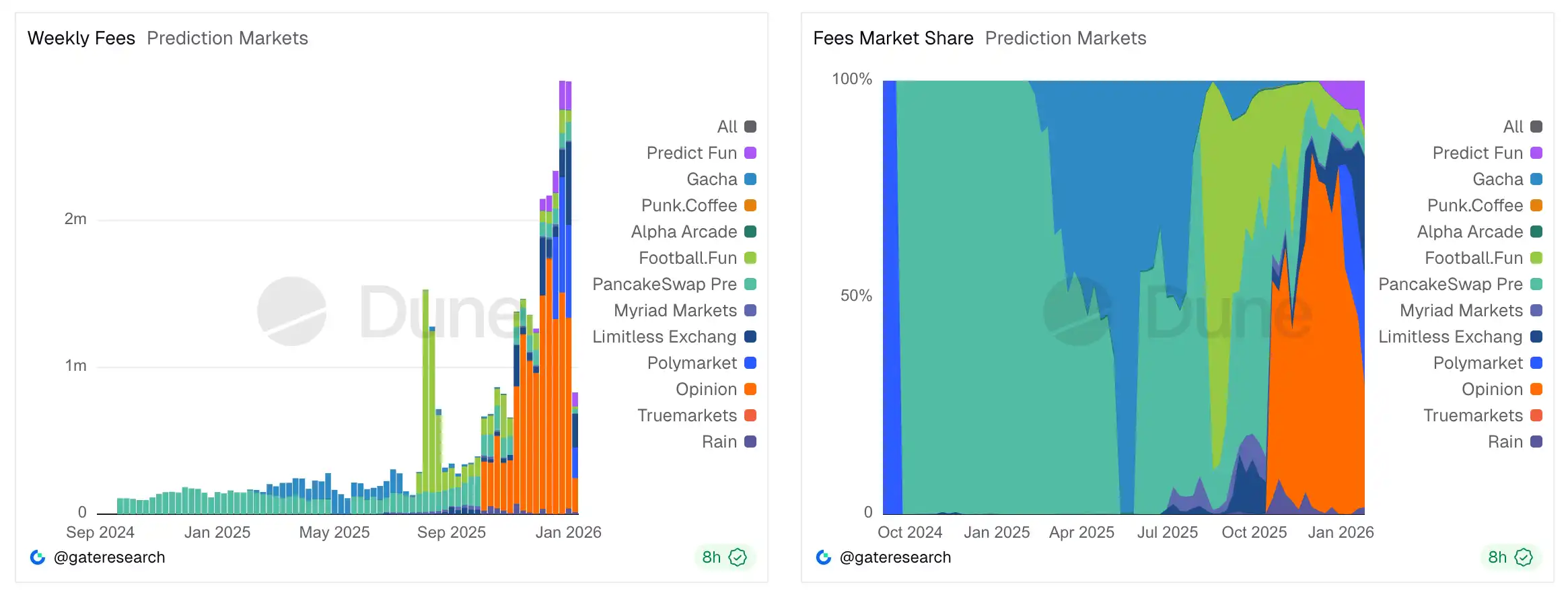Click the Football.Fun green swatch in Market Share legend
This screenshot has height=599, width=1568.
(x=1536, y=258)
